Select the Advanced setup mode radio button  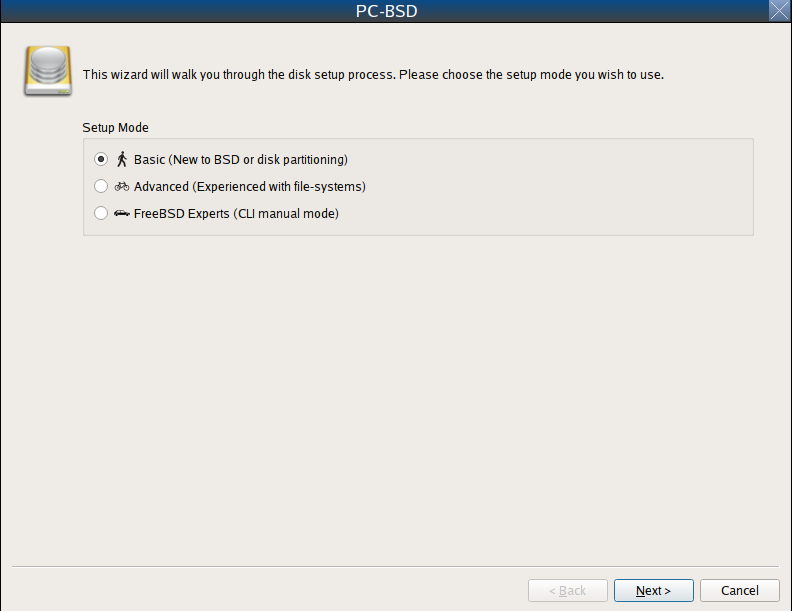click(x=101, y=186)
